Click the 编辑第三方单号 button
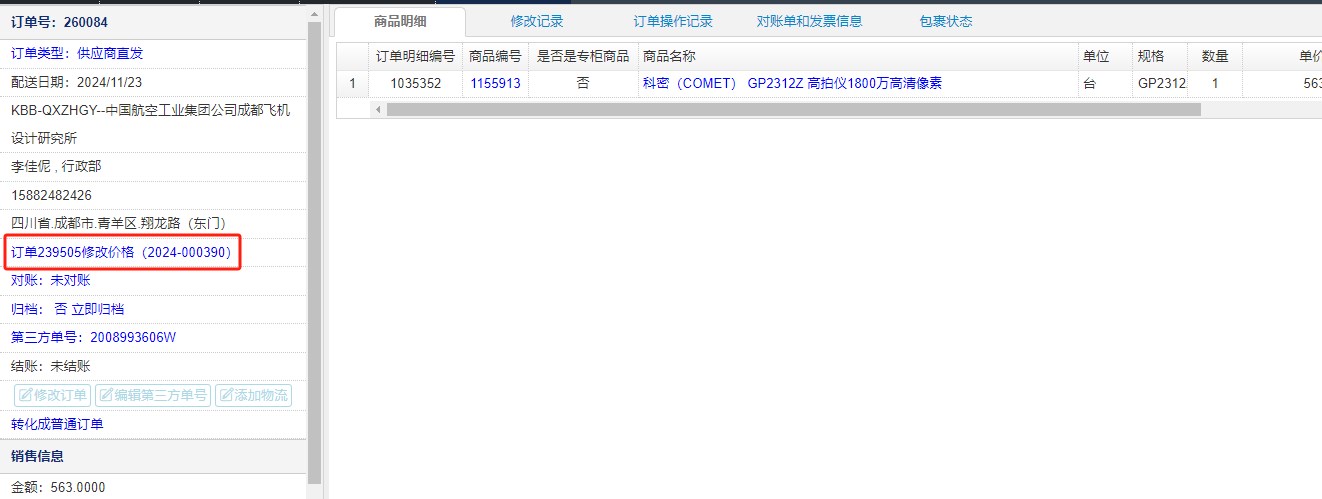This screenshot has width=1322, height=499. pos(153,395)
